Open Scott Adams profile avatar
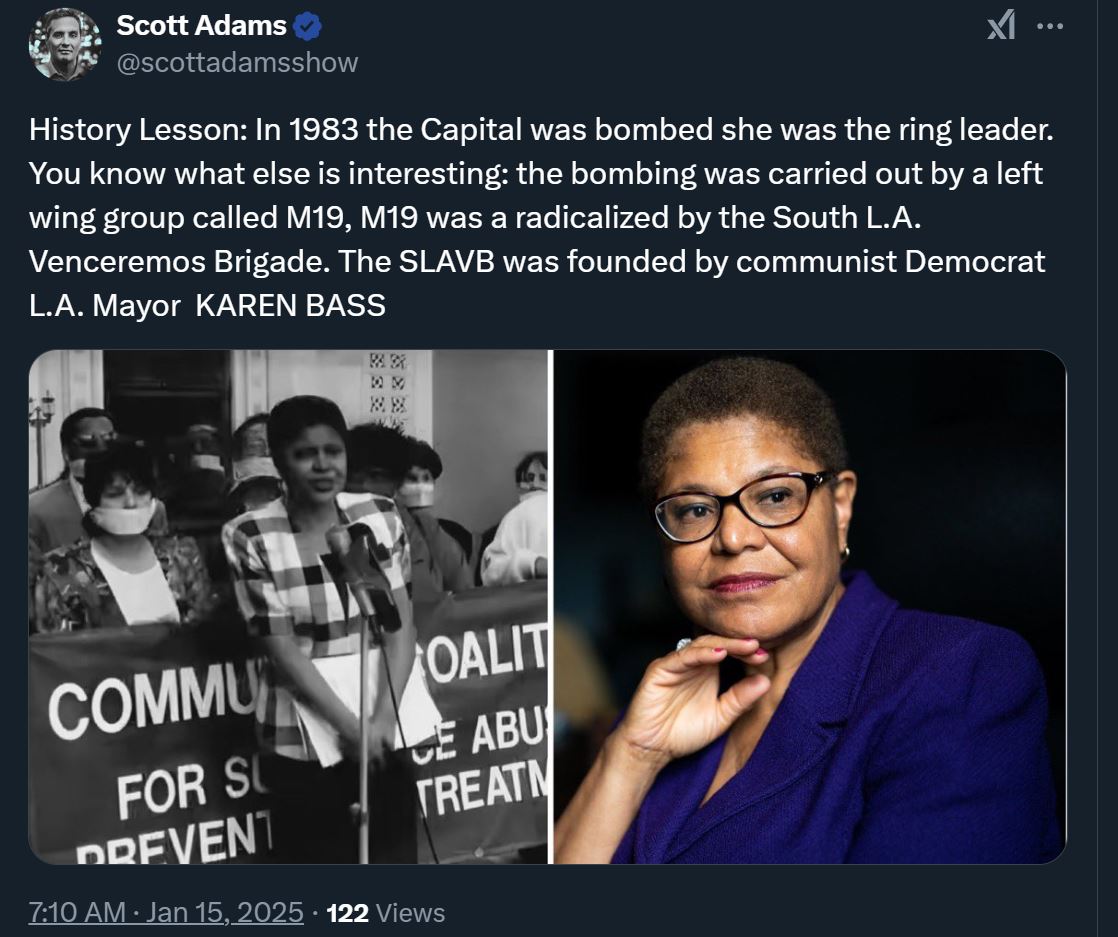This screenshot has width=1118, height=937. (66, 45)
